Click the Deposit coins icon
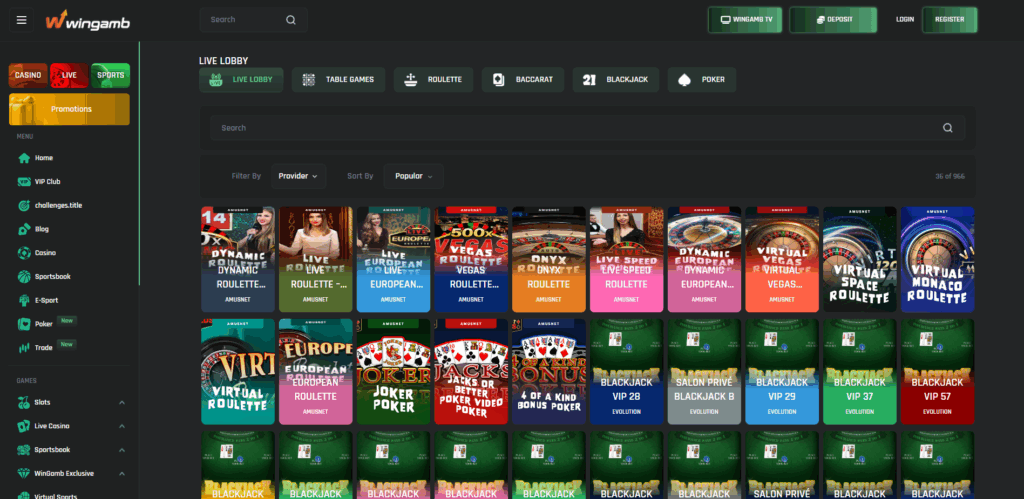This screenshot has height=499, width=1024. click(x=820, y=20)
